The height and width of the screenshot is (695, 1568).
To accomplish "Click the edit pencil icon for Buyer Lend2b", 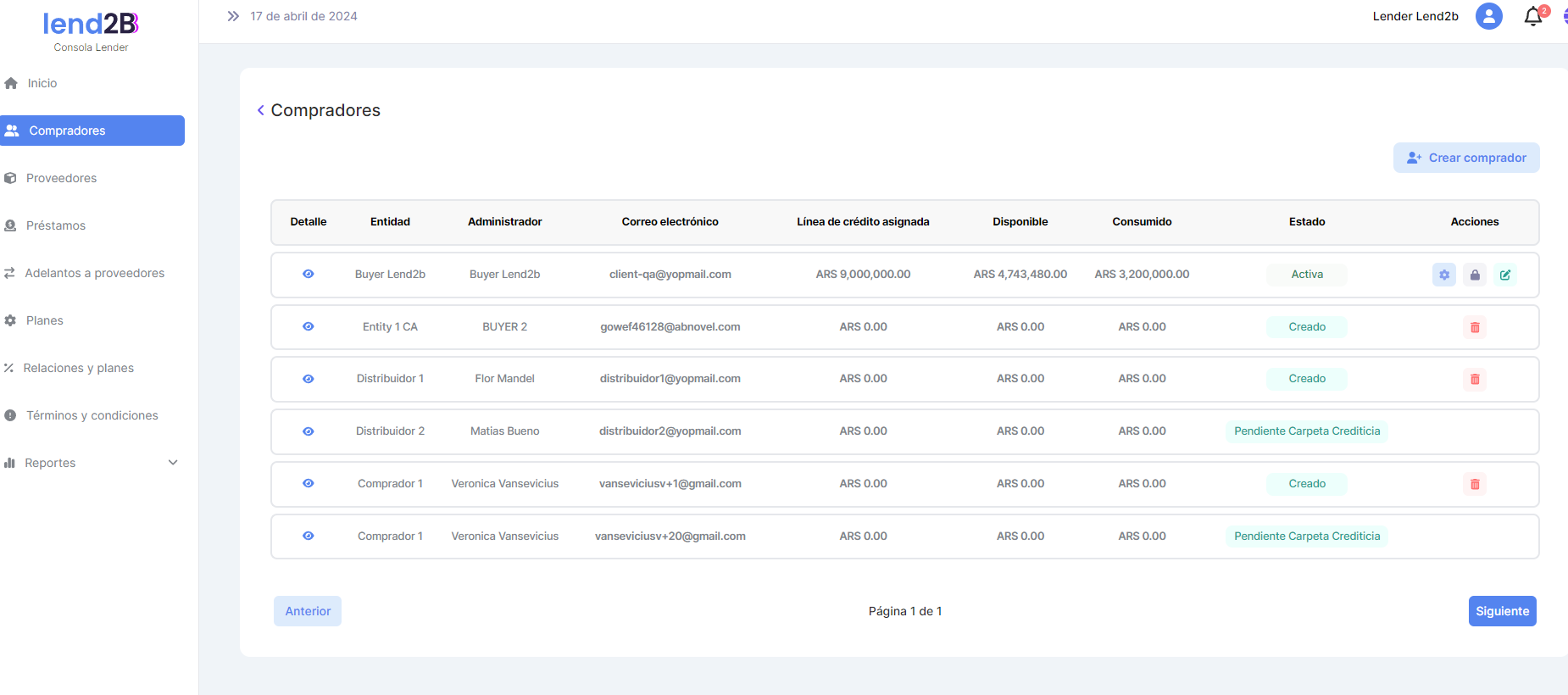I will 1505,275.
